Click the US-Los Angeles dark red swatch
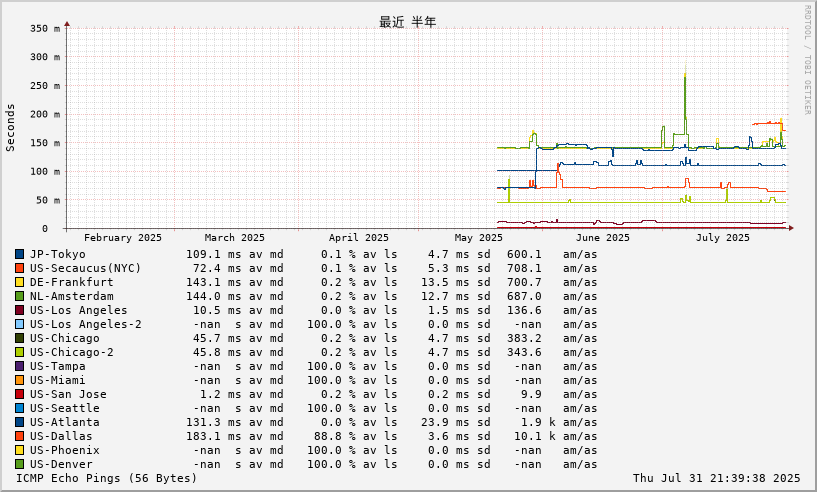This screenshot has width=817, height=492. tap(19, 311)
